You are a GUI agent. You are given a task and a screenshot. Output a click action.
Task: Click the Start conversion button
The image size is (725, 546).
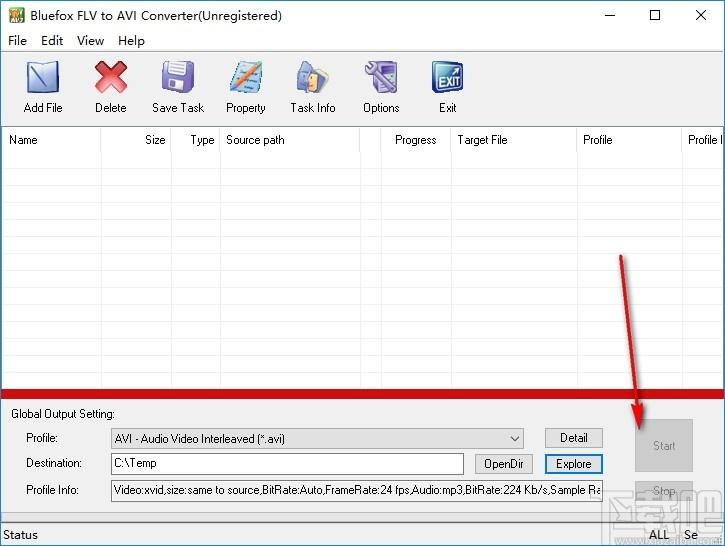(x=664, y=446)
